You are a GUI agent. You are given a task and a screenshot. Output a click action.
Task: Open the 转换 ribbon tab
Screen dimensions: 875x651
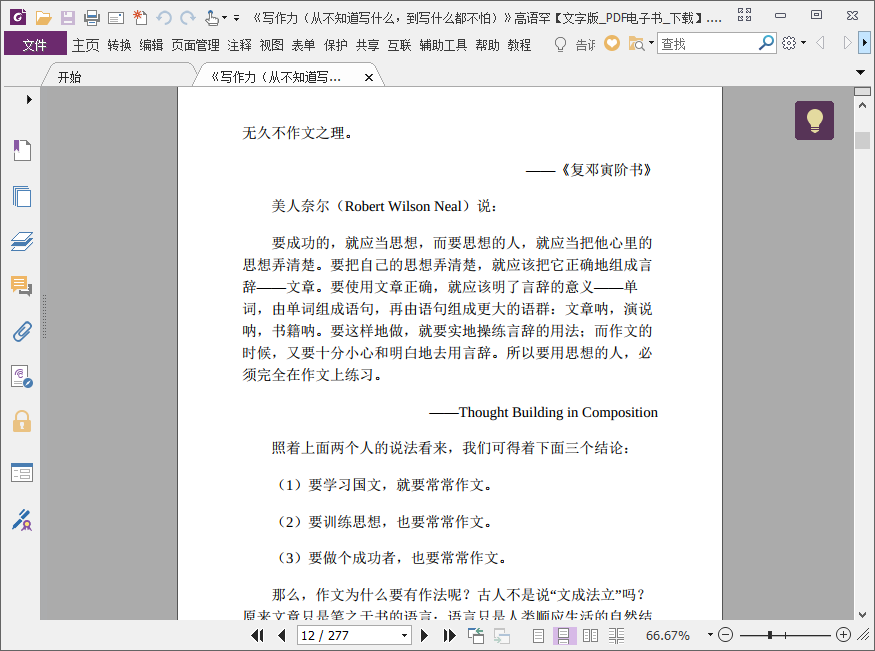pos(119,45)
